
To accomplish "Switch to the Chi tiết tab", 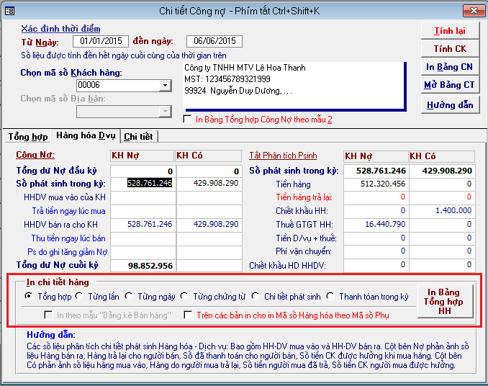I will point(138,137).
